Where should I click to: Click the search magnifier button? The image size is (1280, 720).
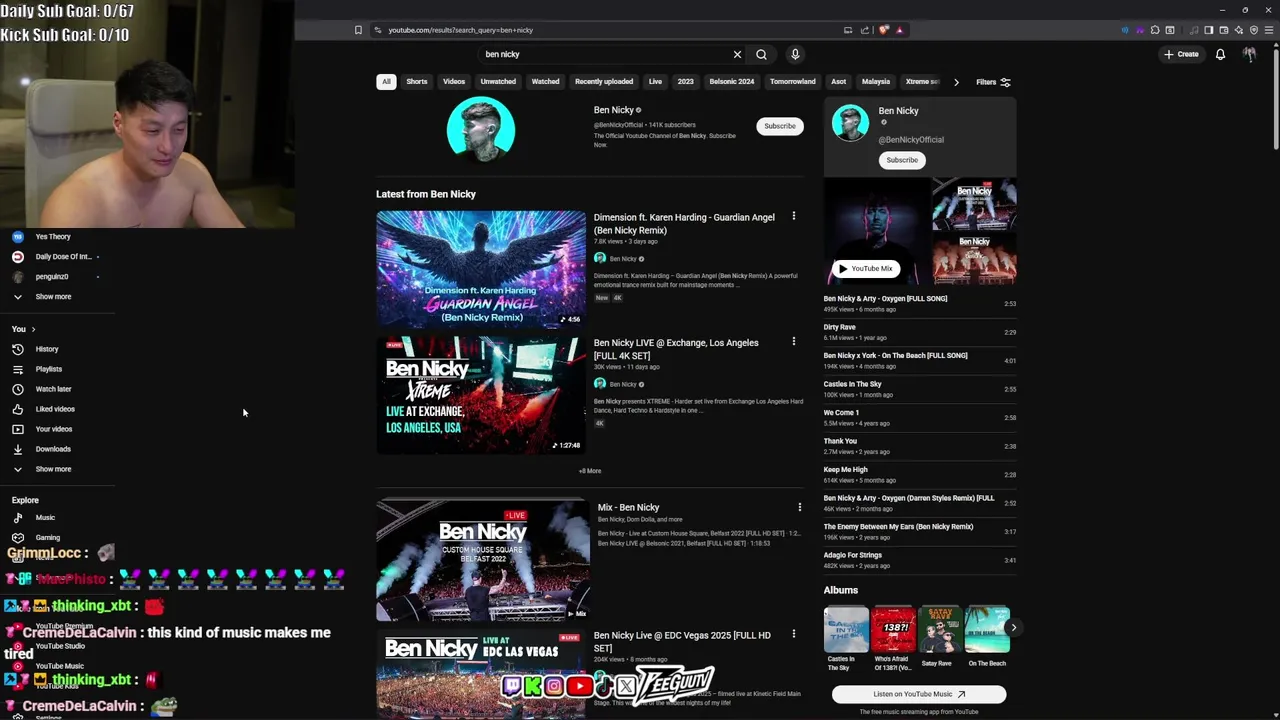click(761, 55)
